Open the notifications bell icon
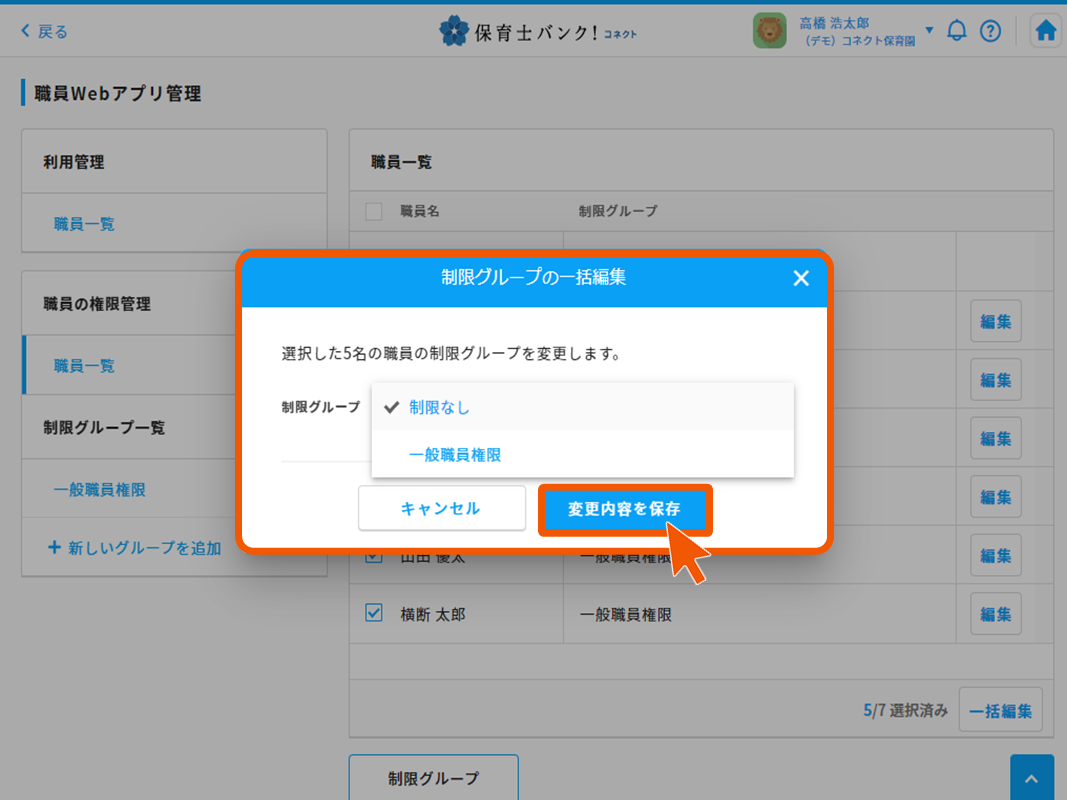The height and width of the screenshot is (800, 1067). tap(957, 31)
